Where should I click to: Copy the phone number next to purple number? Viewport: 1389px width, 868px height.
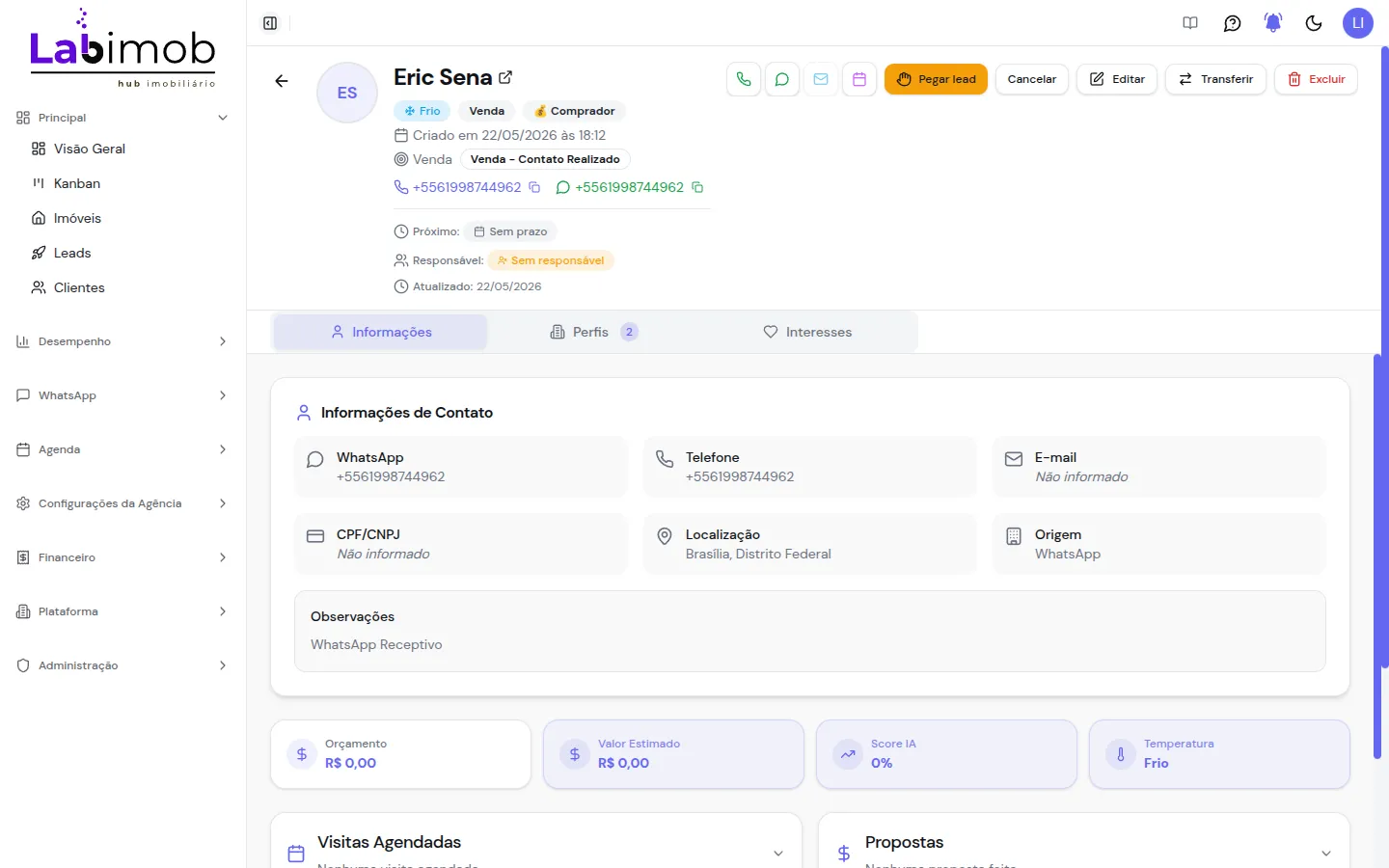[534, 187]
